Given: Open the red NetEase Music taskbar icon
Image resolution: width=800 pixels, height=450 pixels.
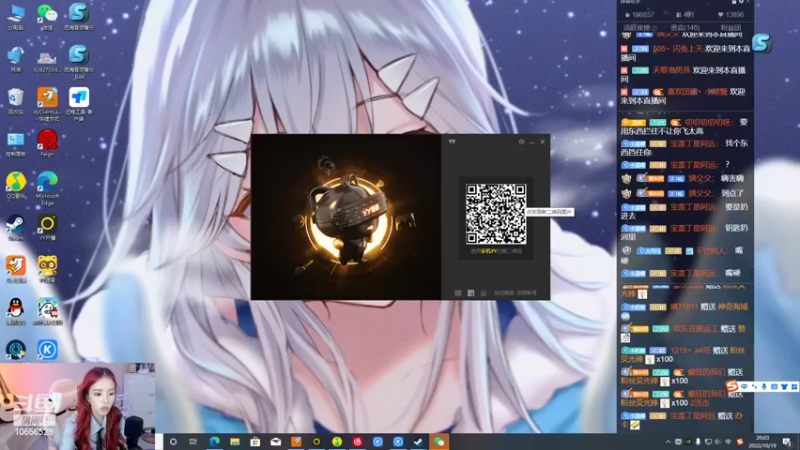Looking at the screenshot, I should click(357, 441).
